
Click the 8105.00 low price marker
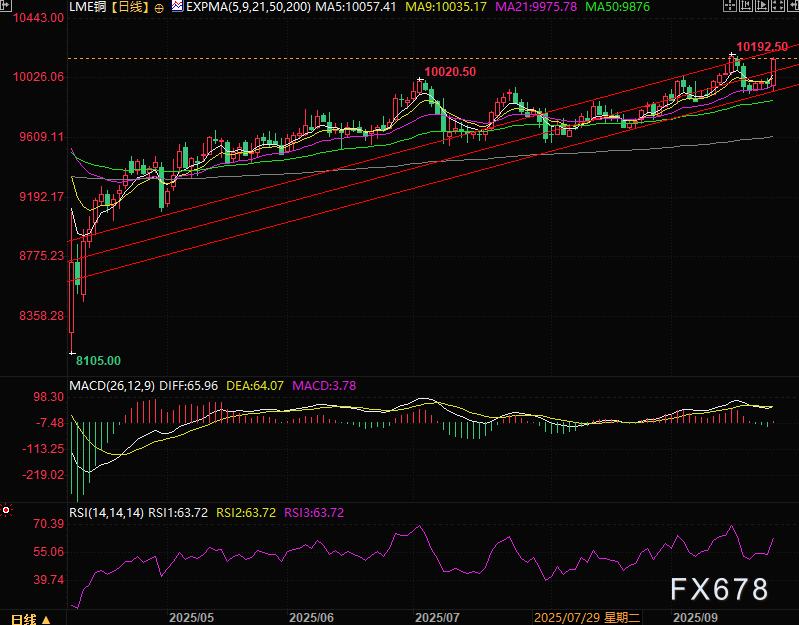click(98, 360)
